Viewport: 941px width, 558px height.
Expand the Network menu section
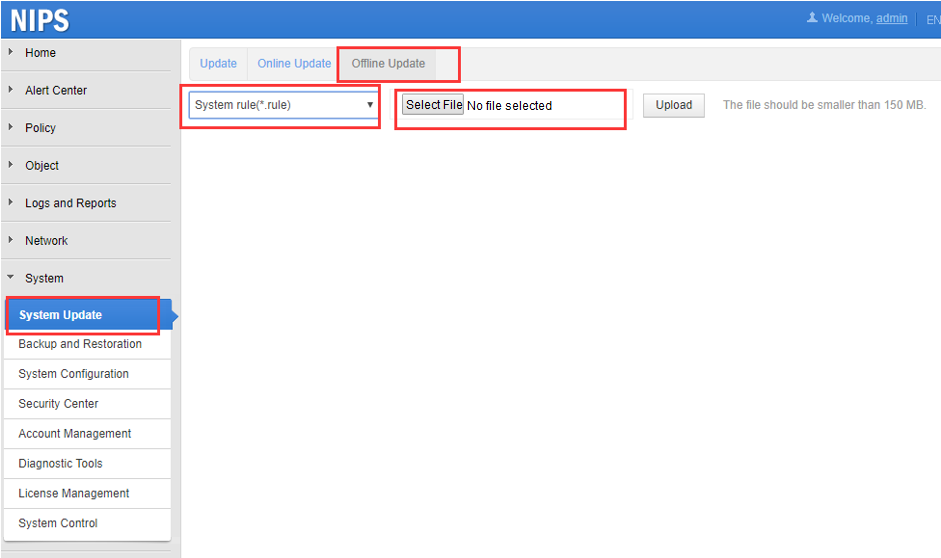point(46,241)
